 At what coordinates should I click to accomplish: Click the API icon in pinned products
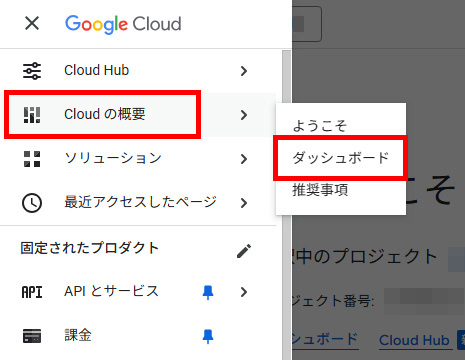32,292
